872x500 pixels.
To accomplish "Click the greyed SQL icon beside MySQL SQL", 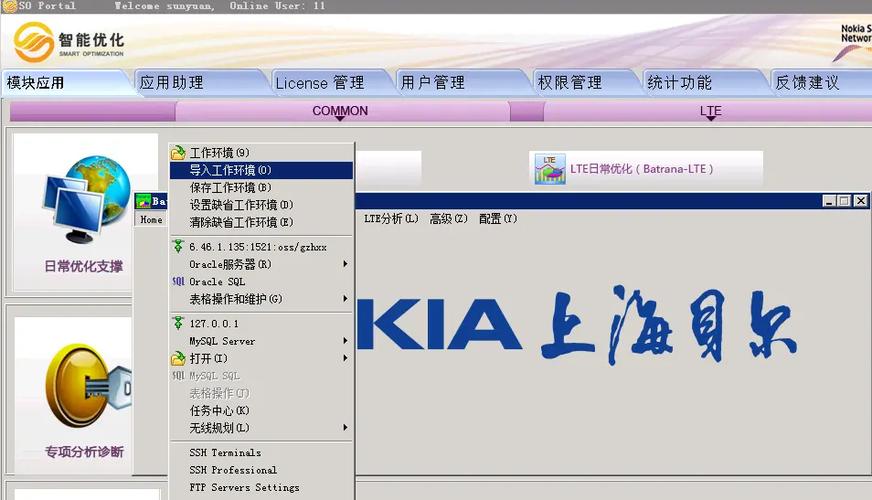I will [178, 375].
